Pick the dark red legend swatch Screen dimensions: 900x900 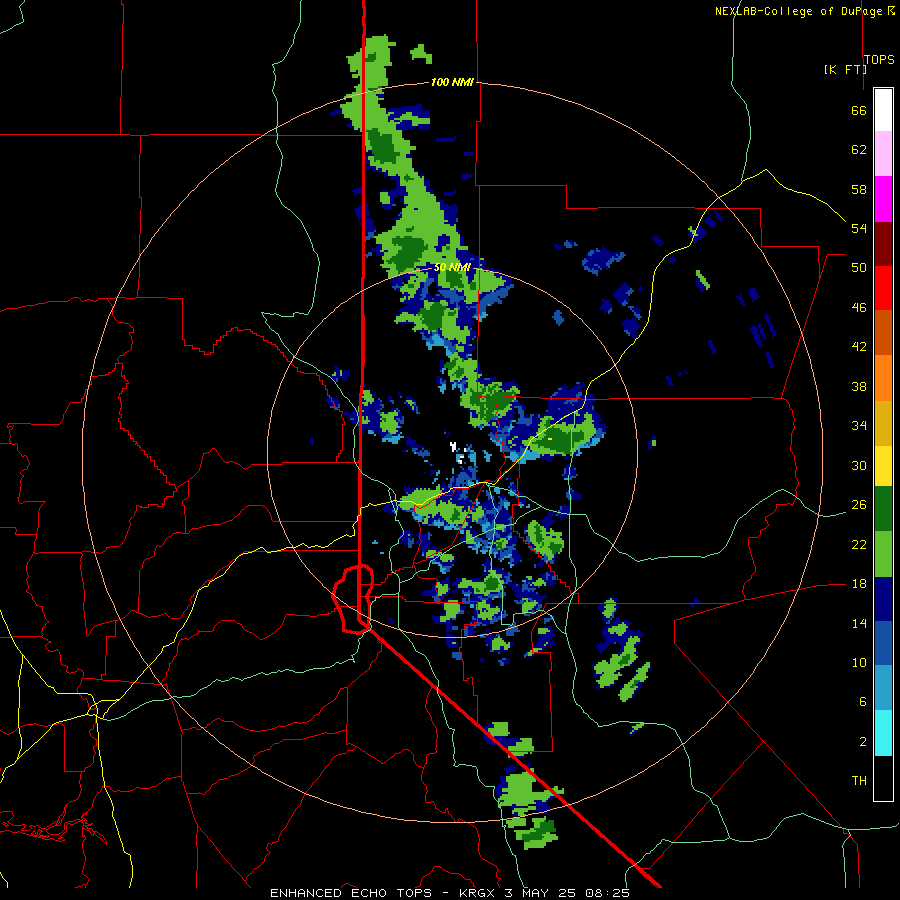click(x=883, y=244)
